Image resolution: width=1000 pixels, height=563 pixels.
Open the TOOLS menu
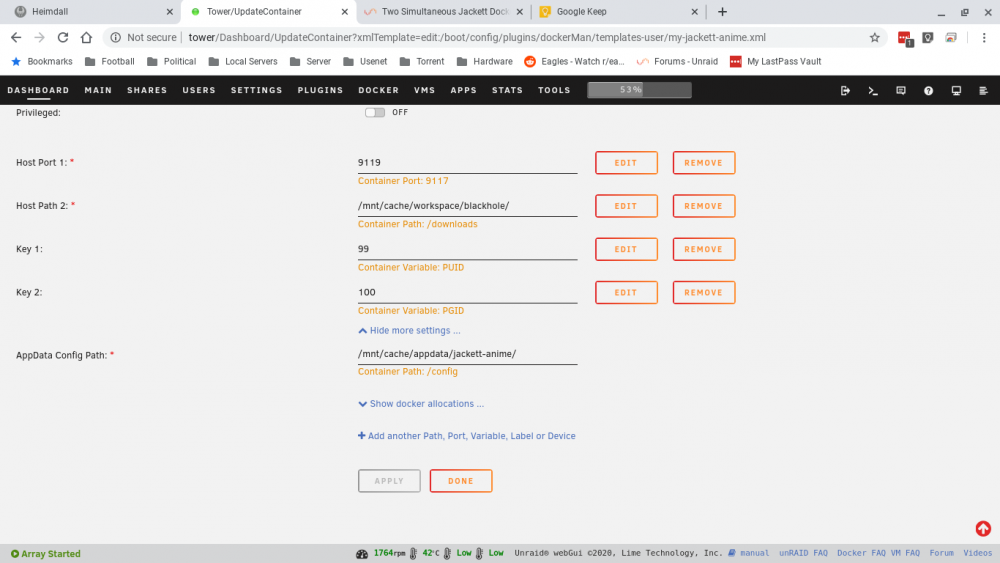pyautogui.click(x=554, y=91)
